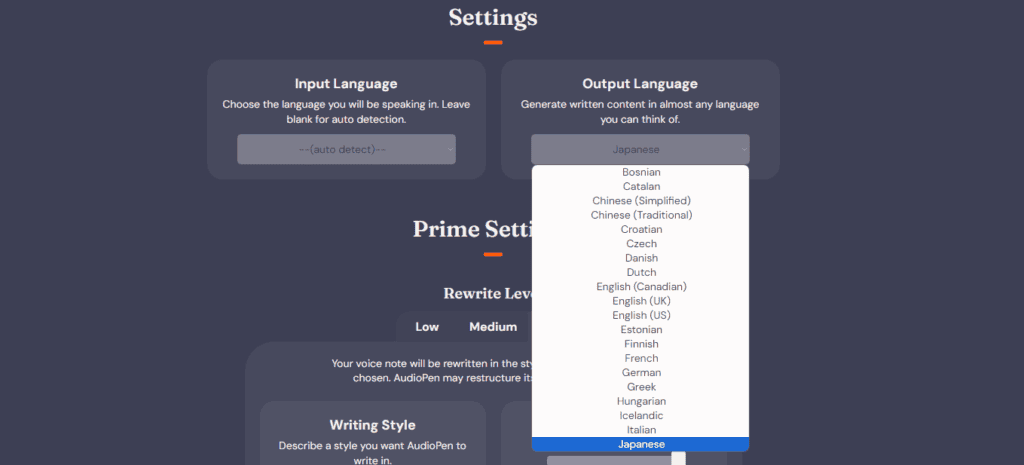Select Finnish from the language list
This screenshot has width=1024, height=465.
(x=641, y=344)
